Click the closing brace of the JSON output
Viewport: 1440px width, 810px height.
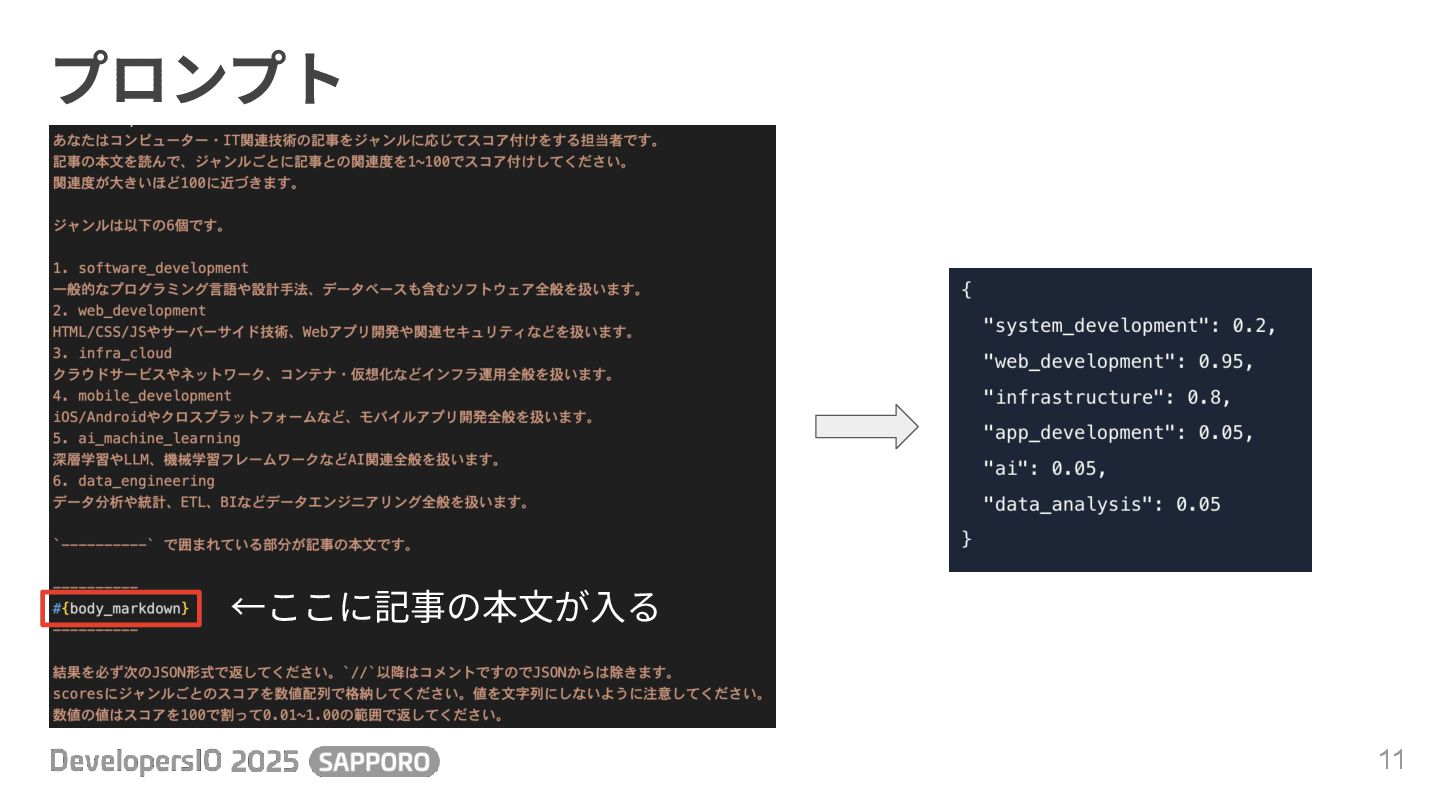tap(966, 540)
